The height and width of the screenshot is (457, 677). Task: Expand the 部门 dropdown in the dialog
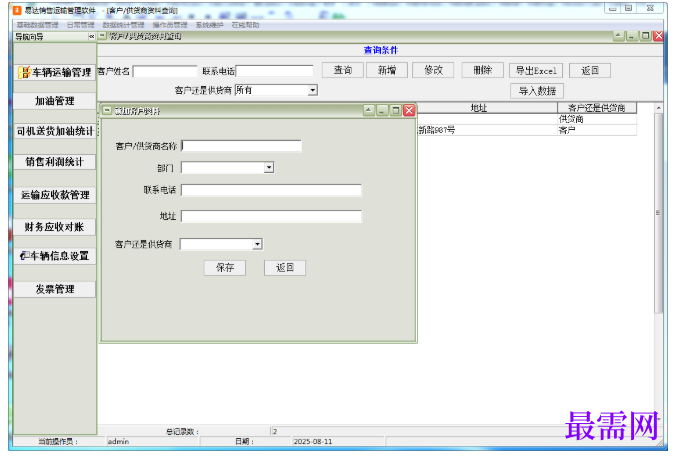269,168
